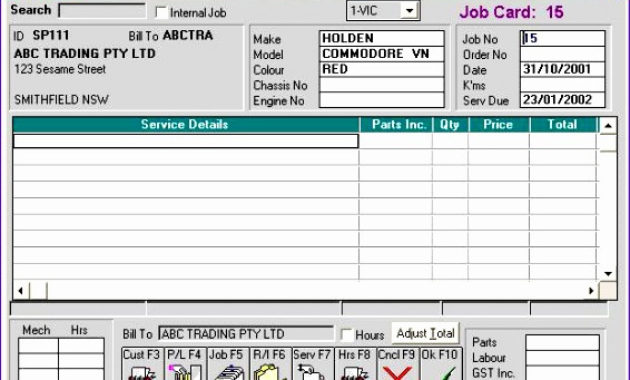Open price list with P/L F4 button
The width and height of the screenshot is (630, 380).
coord(184,364)
